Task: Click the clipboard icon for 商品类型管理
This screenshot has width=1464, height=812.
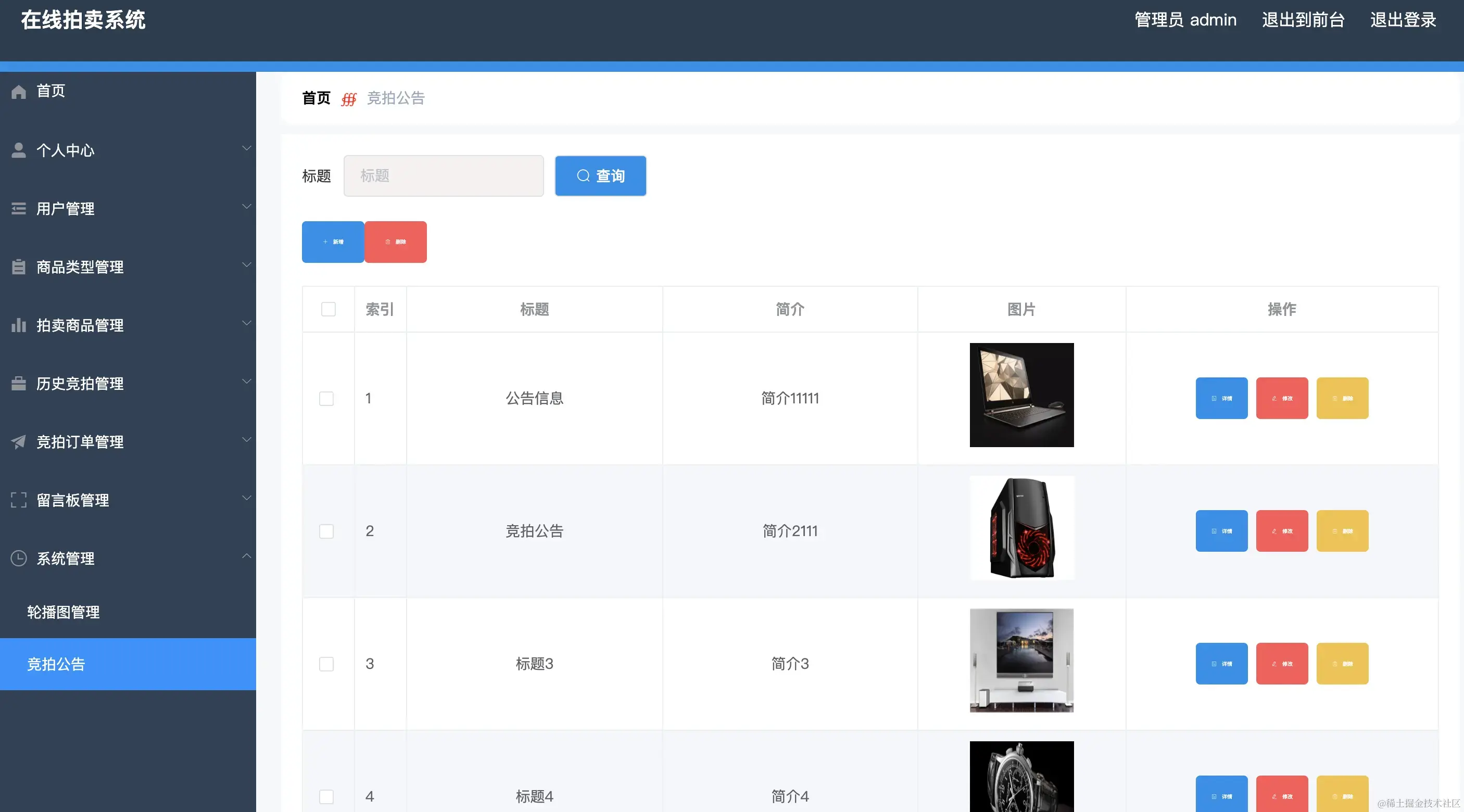Action: pyautogui.click(x=19, y=267)
